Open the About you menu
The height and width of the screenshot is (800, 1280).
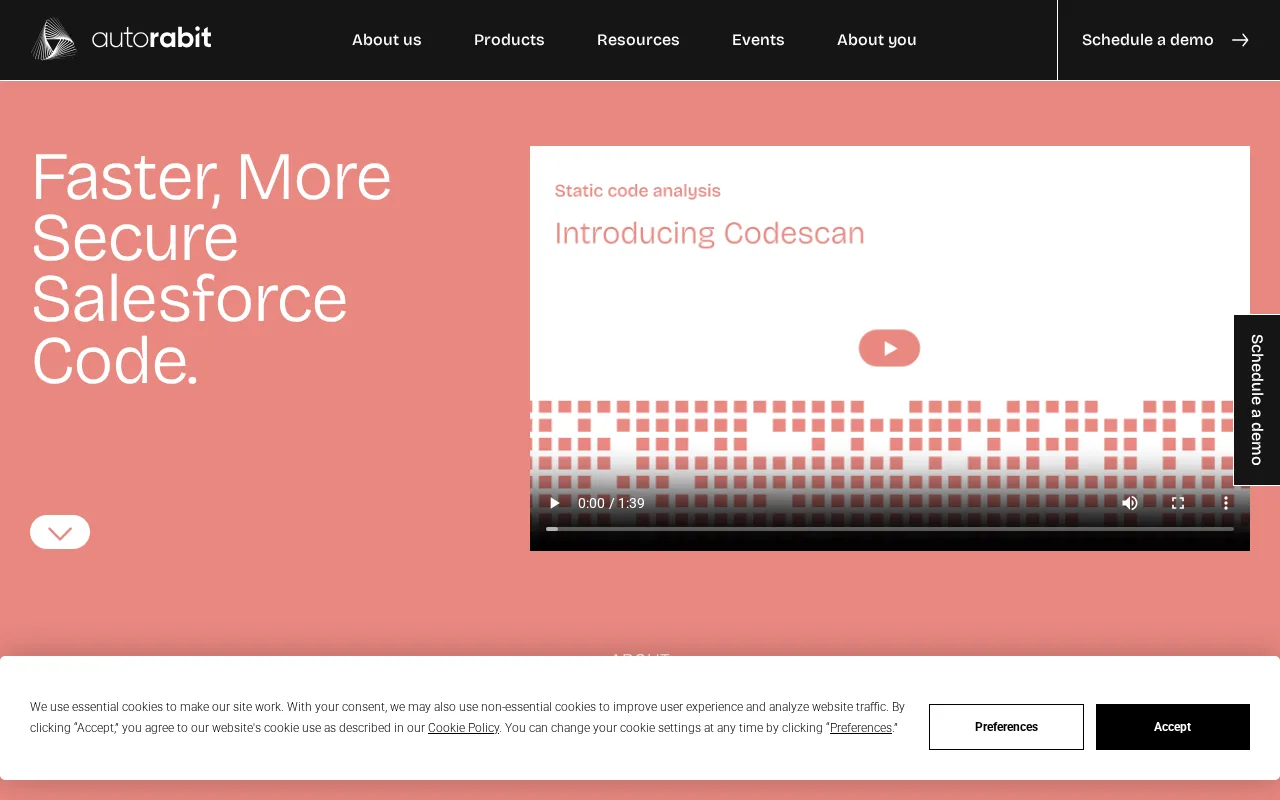click(x=877, y=40)
